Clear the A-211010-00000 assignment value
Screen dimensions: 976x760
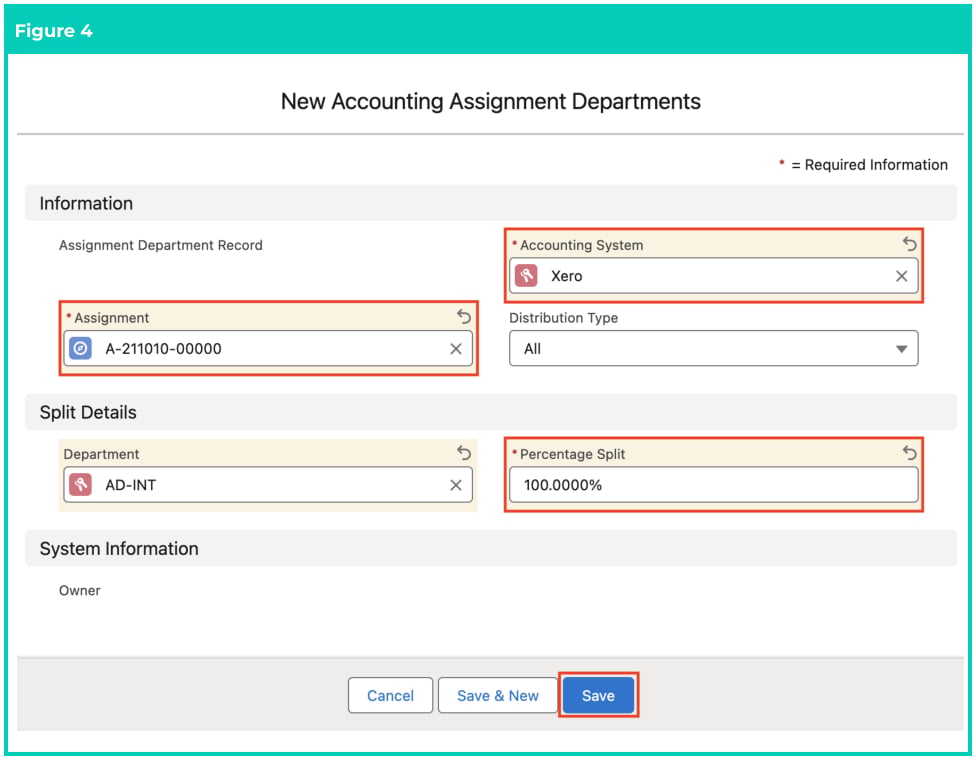[x=456, y=349]
